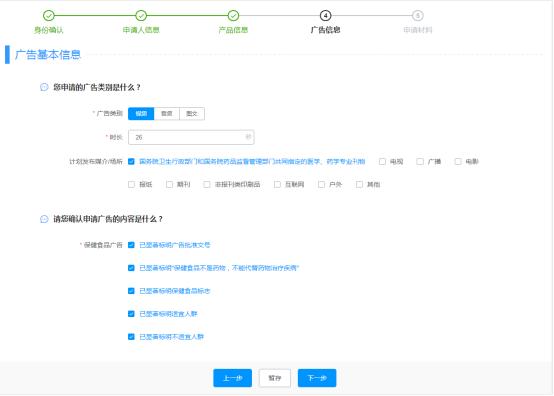Image resolution: width=554 pixels, height=396 pixels.
Task: Click the step 5 申请材料 circle
Action: click(418, 16)
